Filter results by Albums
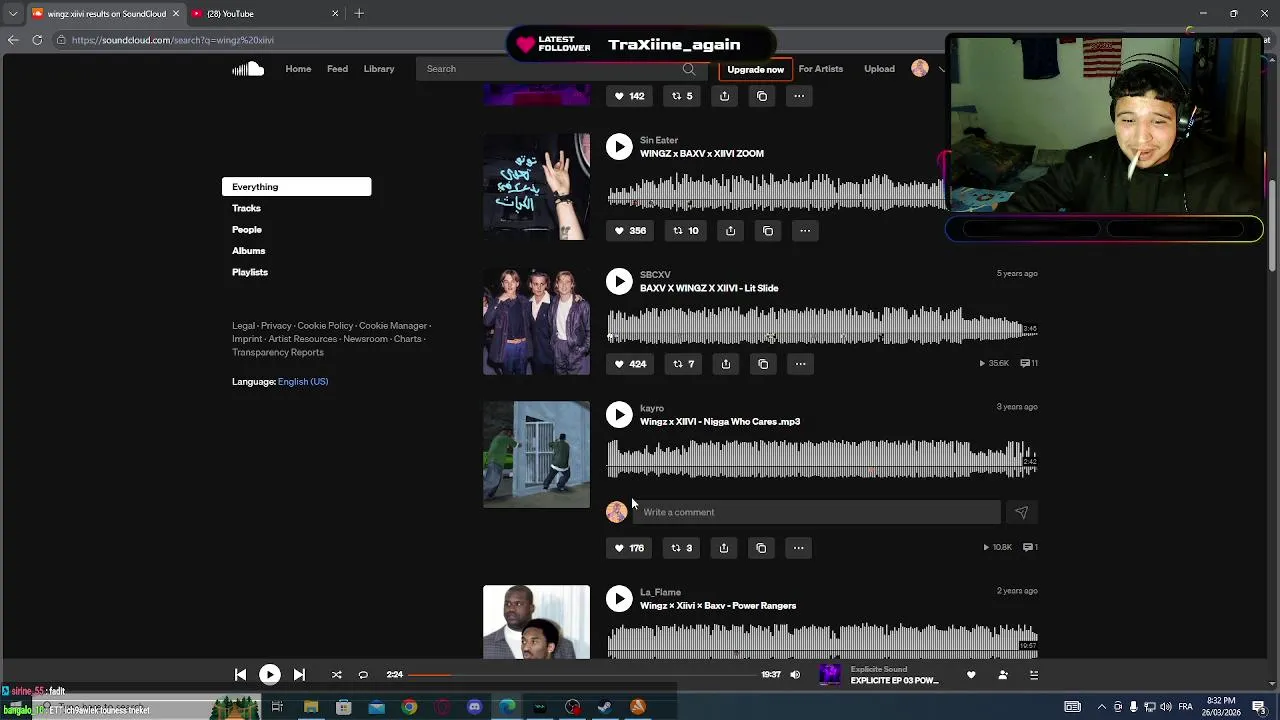1280x720 pixels. pyautogui.click(x=249, y=251)
